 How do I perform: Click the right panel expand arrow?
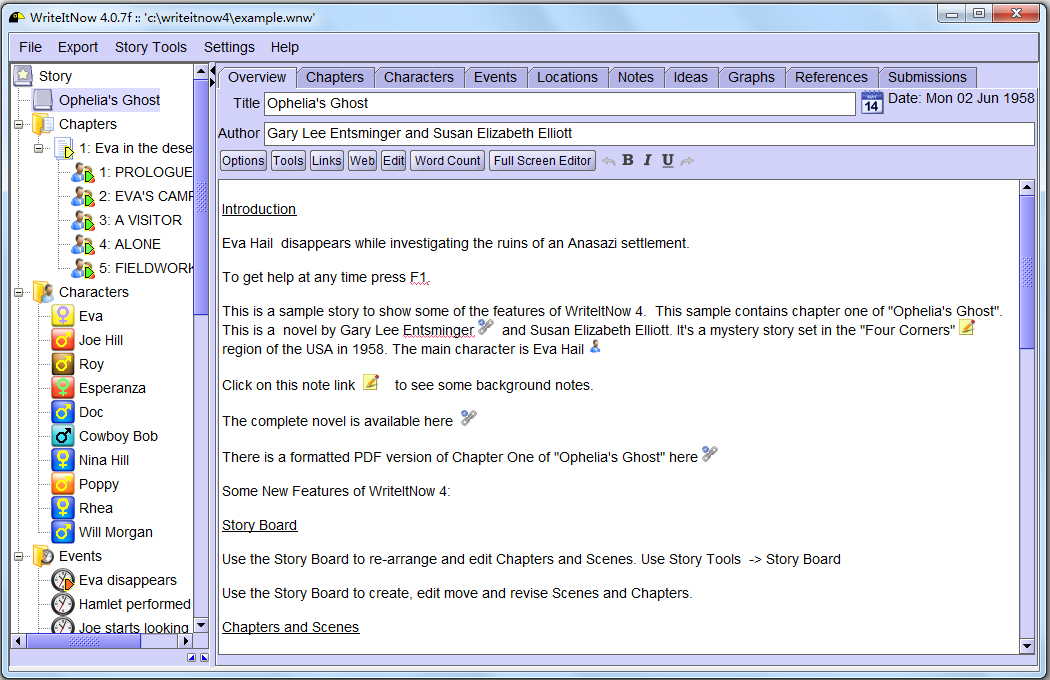[213, 82]
